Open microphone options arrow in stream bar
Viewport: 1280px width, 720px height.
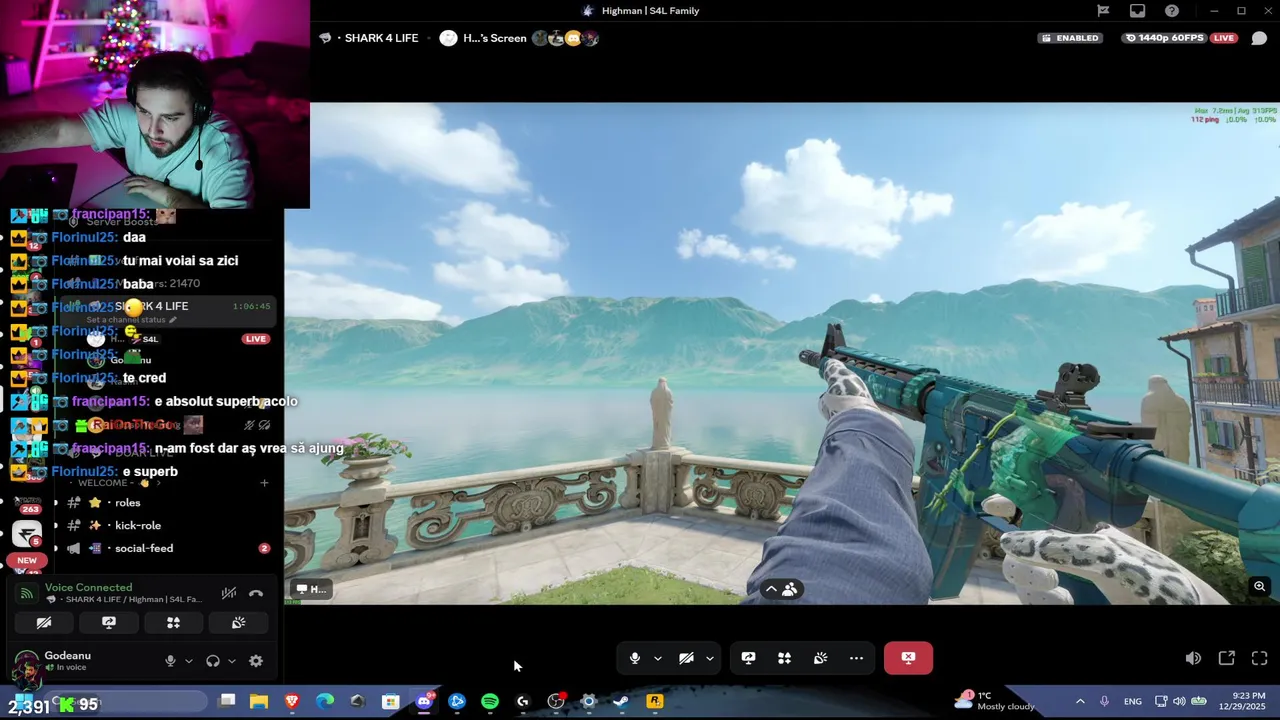pyautogui.click(x=657, y=658)
